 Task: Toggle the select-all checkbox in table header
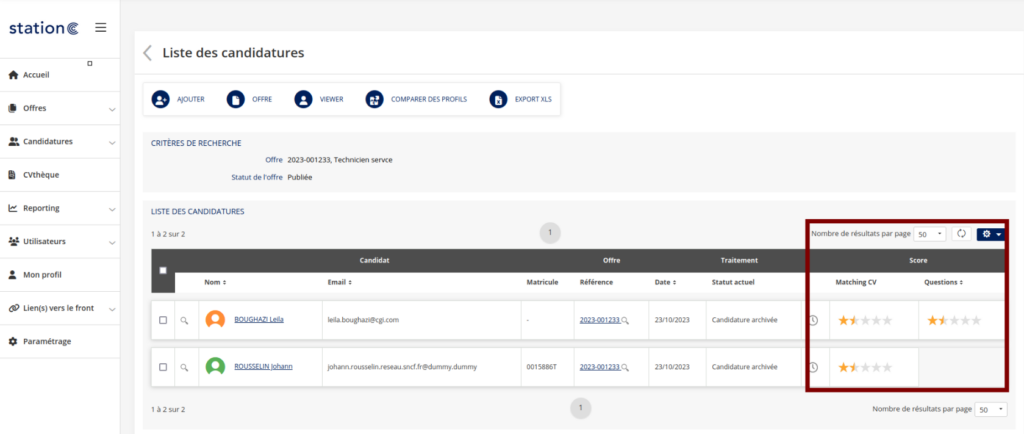[163, 271]
